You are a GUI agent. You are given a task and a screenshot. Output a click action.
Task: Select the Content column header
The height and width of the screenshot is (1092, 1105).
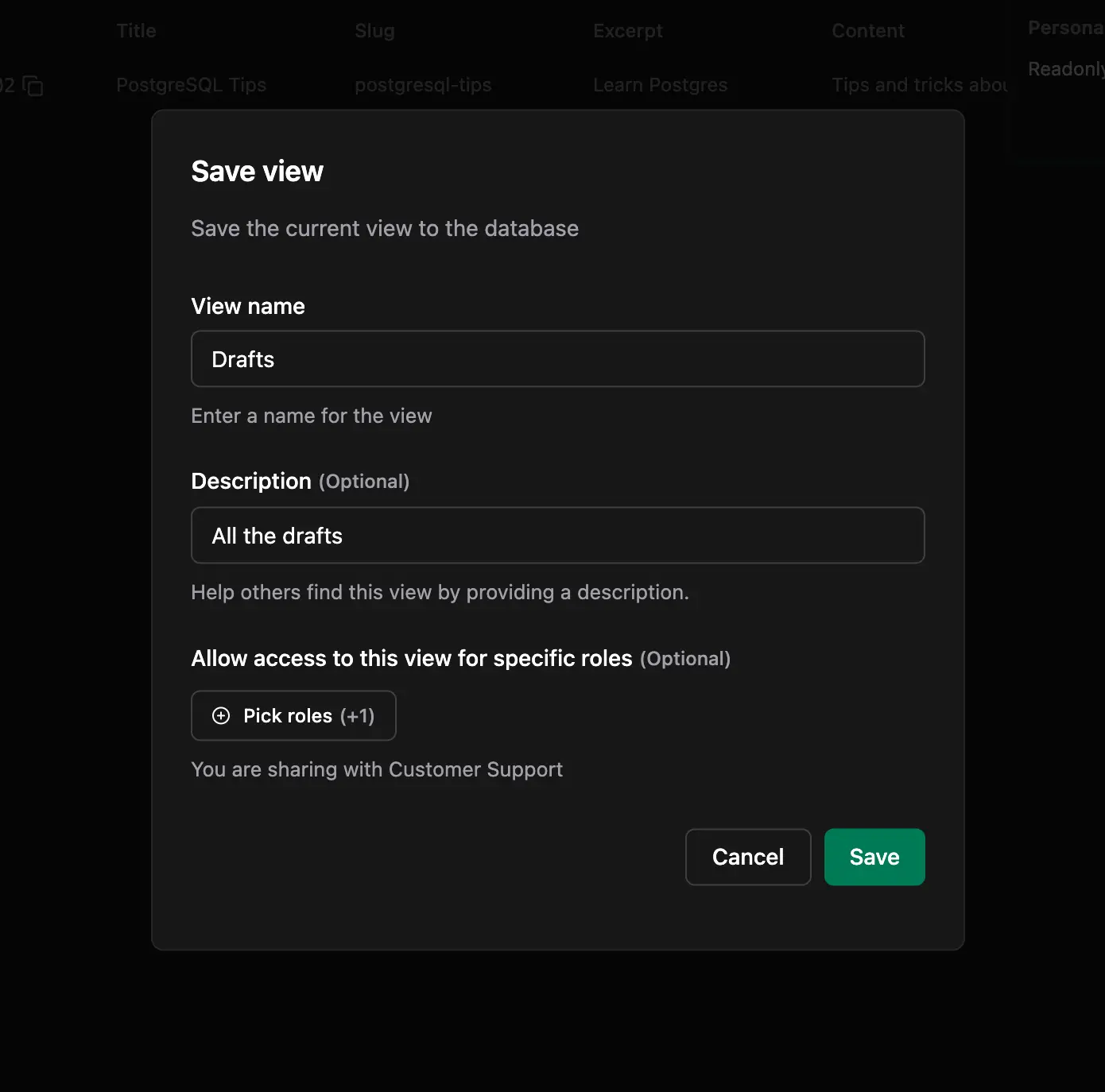pos(867,30)
